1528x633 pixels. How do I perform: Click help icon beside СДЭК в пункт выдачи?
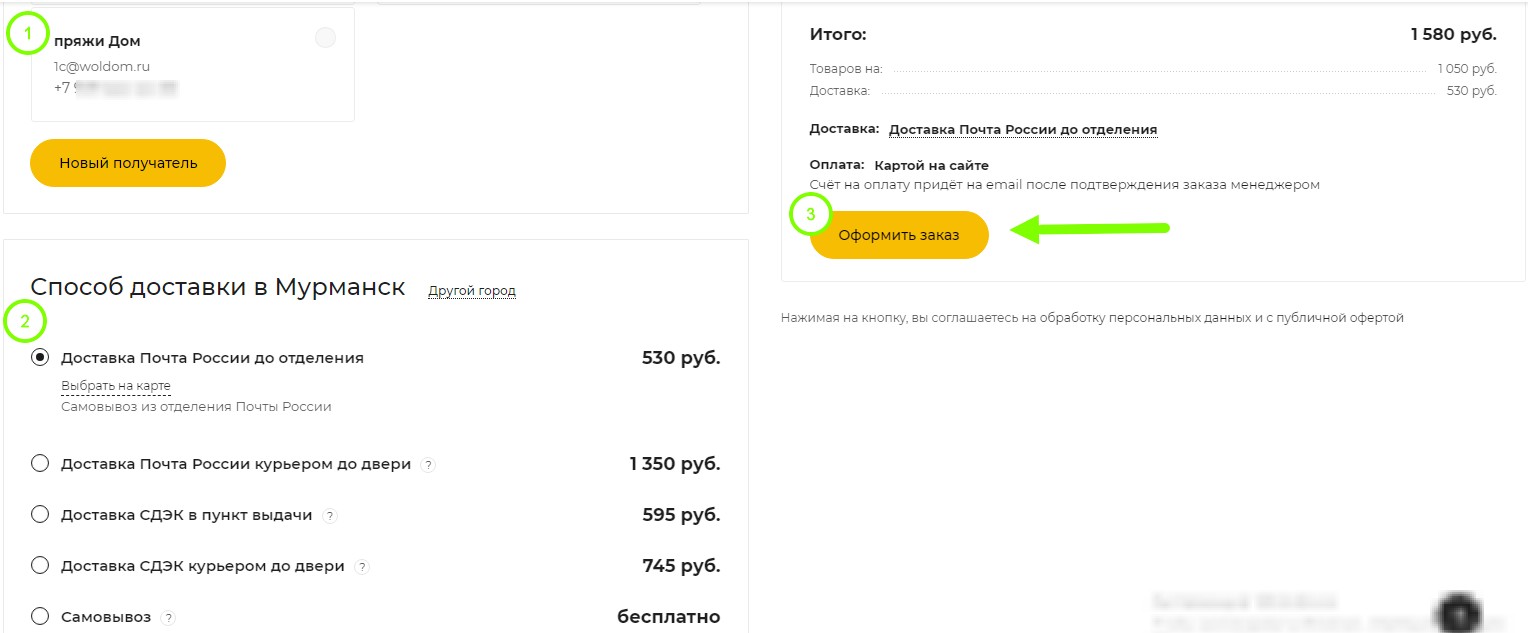point(330,516)
